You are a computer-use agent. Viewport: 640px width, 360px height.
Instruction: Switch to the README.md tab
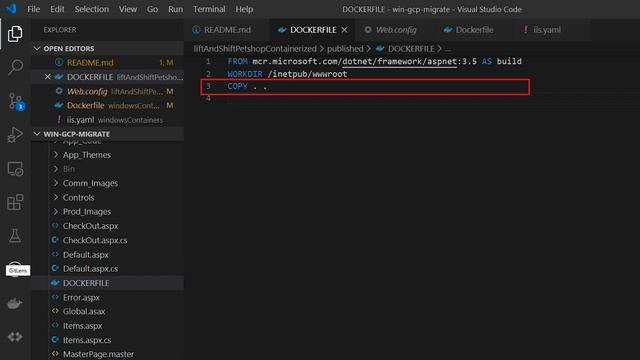point(226,30)
